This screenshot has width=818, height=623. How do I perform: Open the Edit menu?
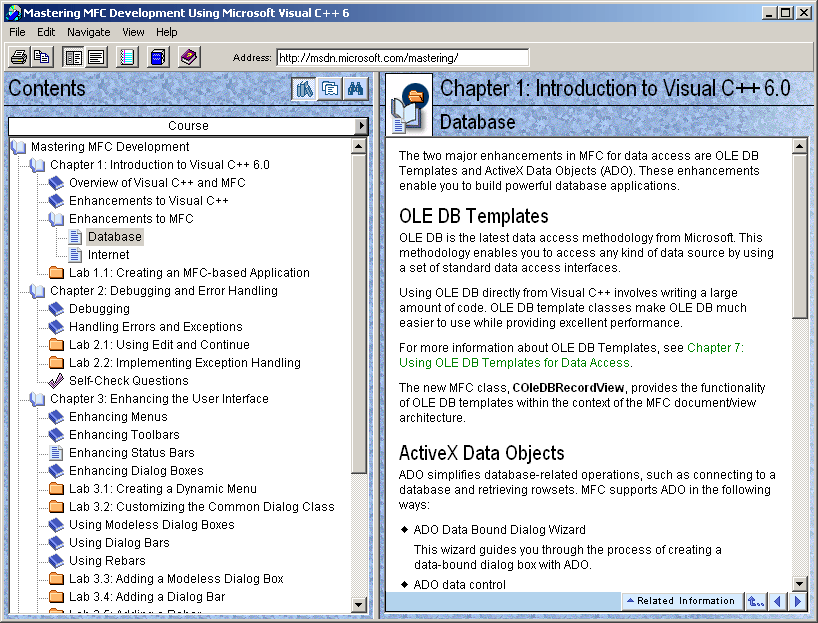pos(46,32)
